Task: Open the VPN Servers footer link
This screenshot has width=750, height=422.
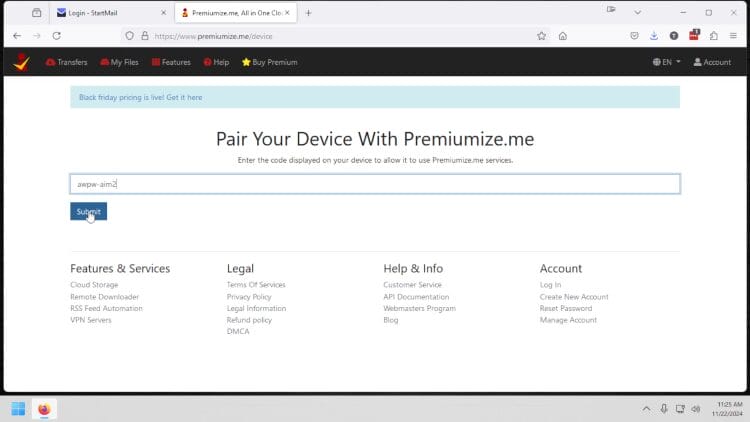Action: 91,320
